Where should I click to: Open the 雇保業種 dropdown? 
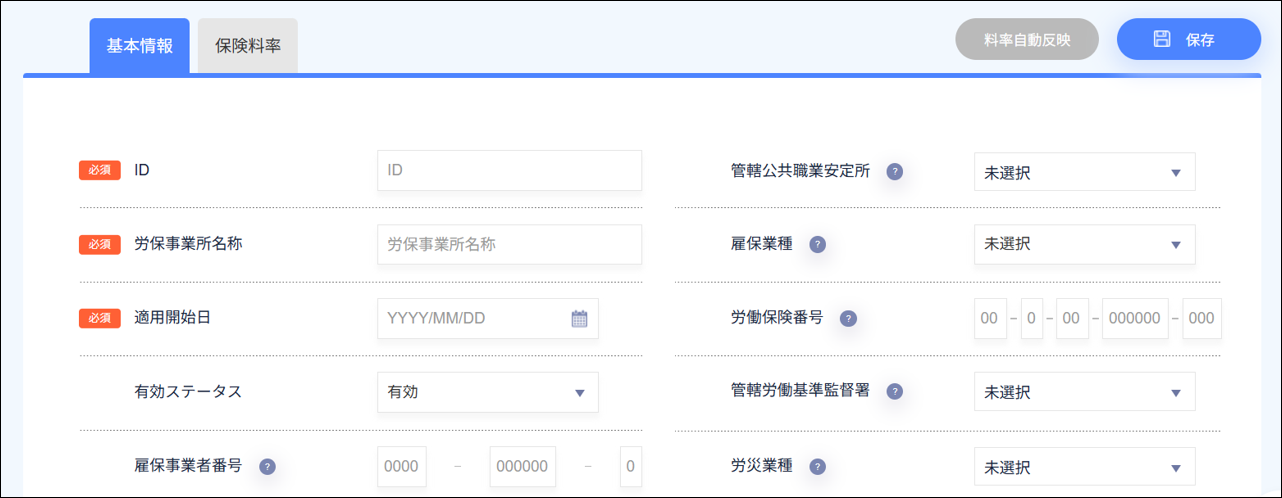(1085, 244)
